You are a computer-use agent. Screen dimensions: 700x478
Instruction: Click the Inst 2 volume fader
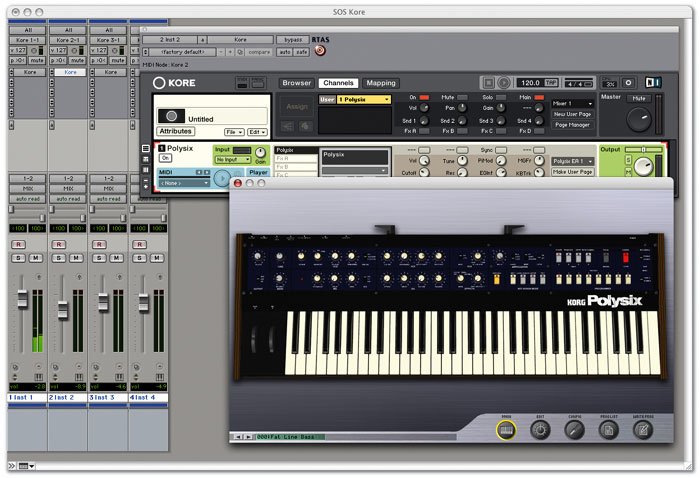pos(63,310)
